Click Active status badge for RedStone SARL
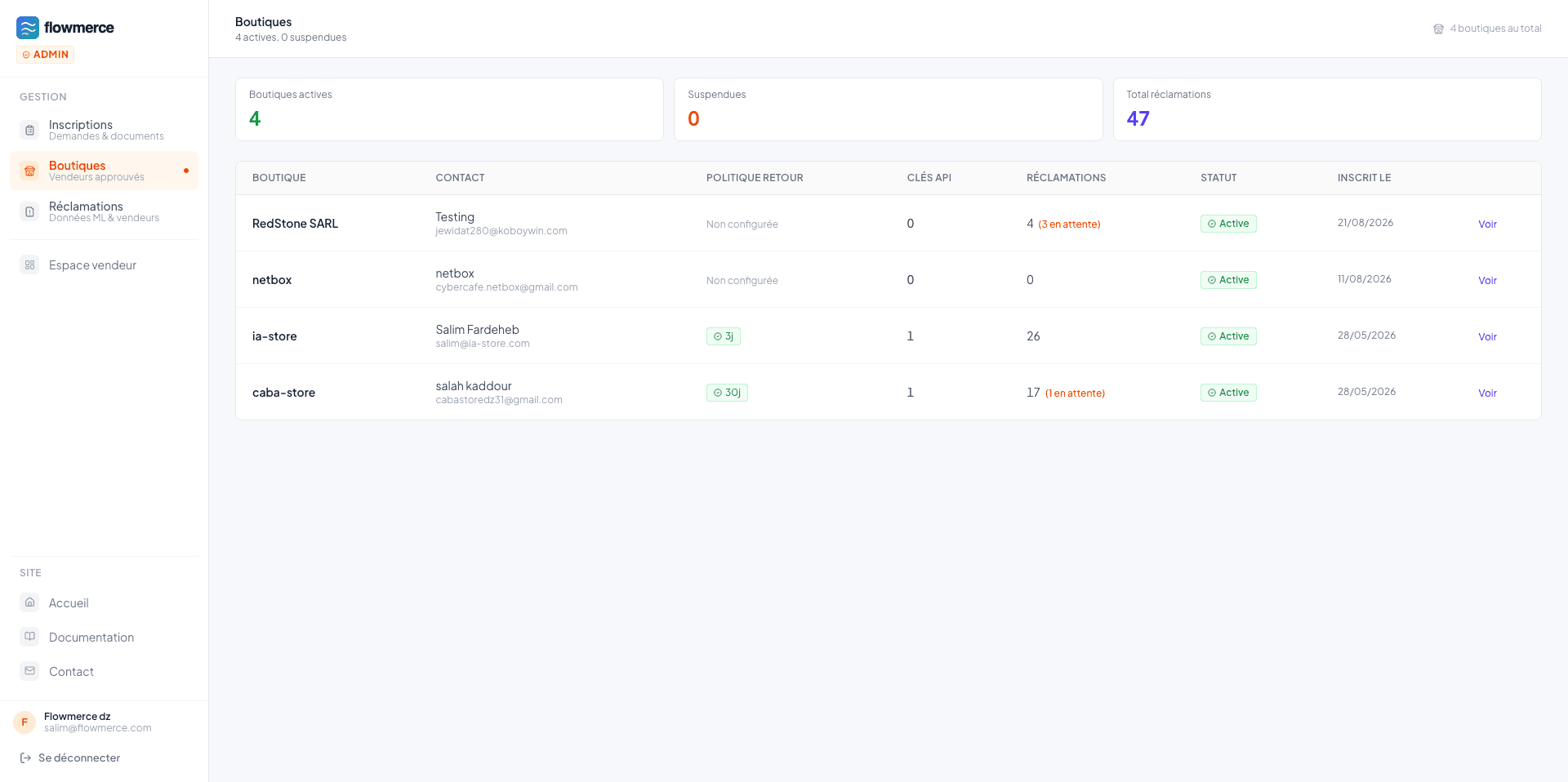 1228,224
